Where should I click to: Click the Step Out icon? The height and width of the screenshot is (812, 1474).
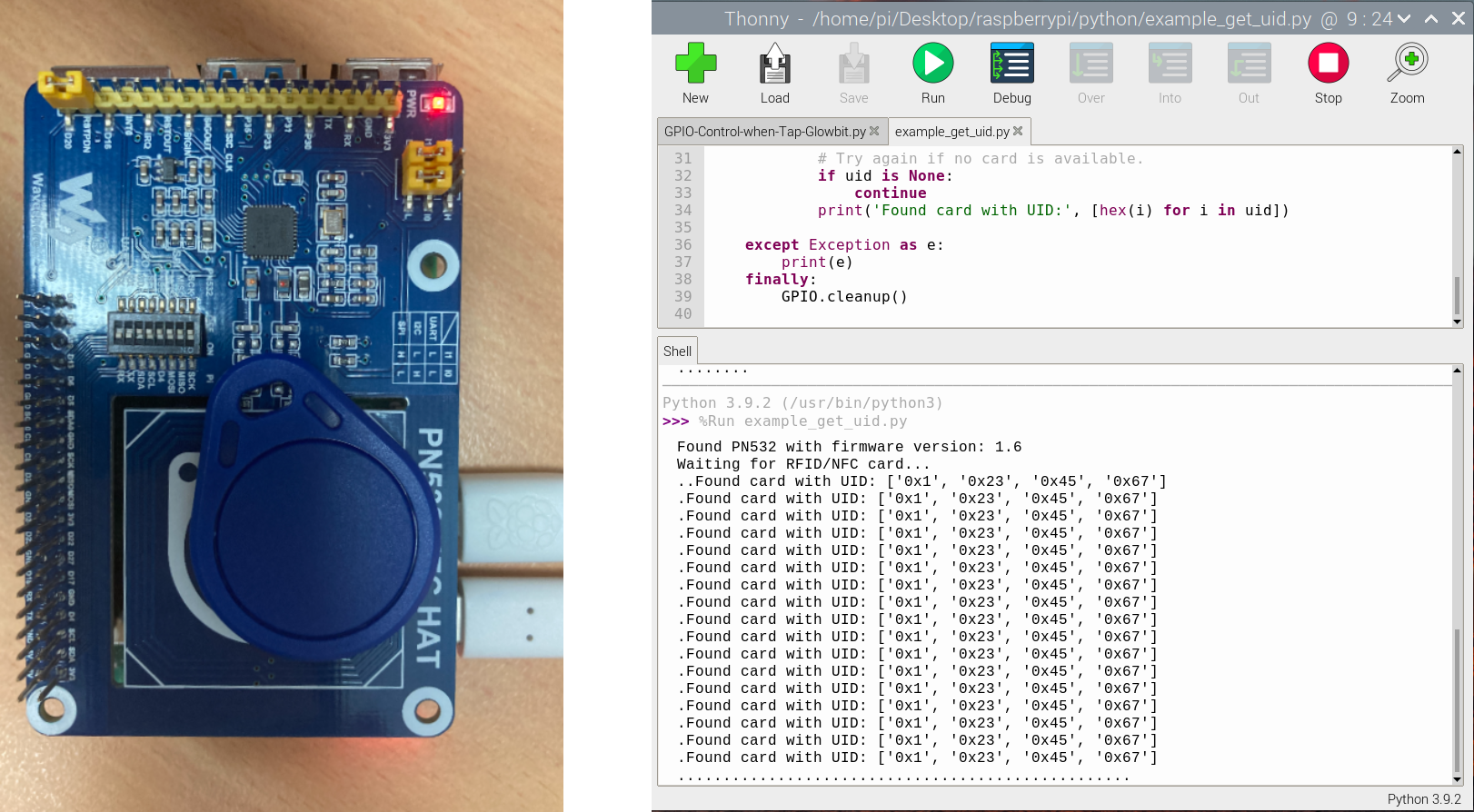(1249, 73)
